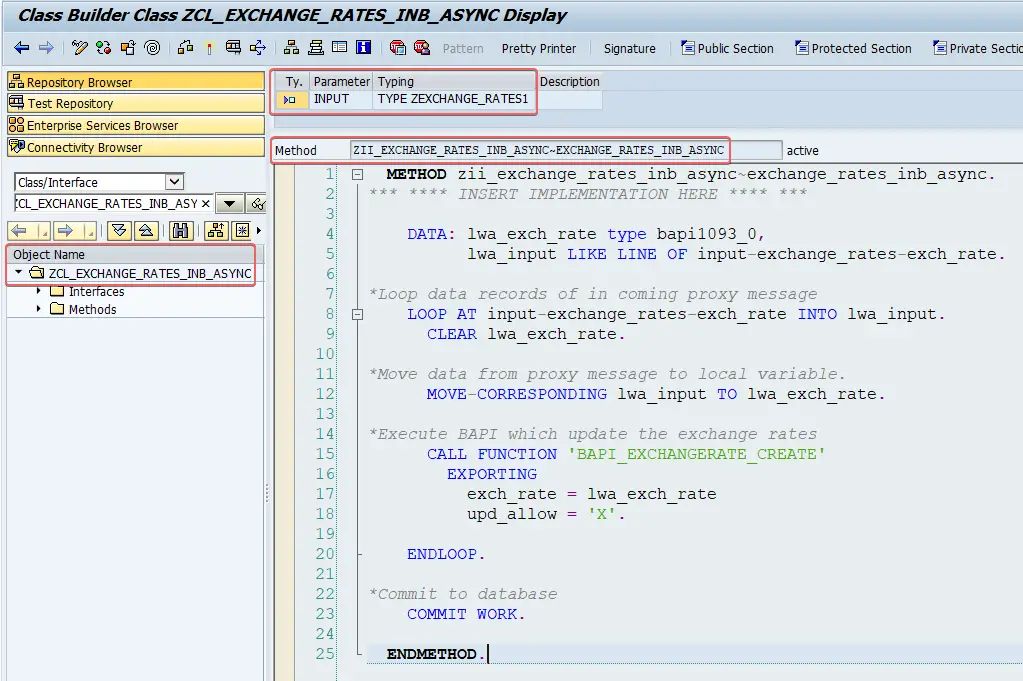This screenshot has width=1023, height=681.
Task: Click the input parameter type icon in Ty. column
Action: pyautogui.click(x=290, y=100)
